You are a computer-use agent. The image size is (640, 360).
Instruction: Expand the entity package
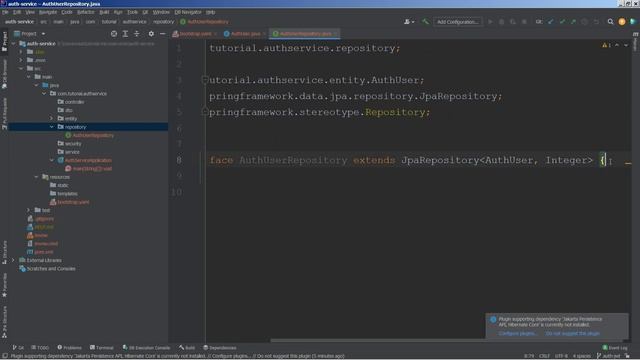coord(52,118)
